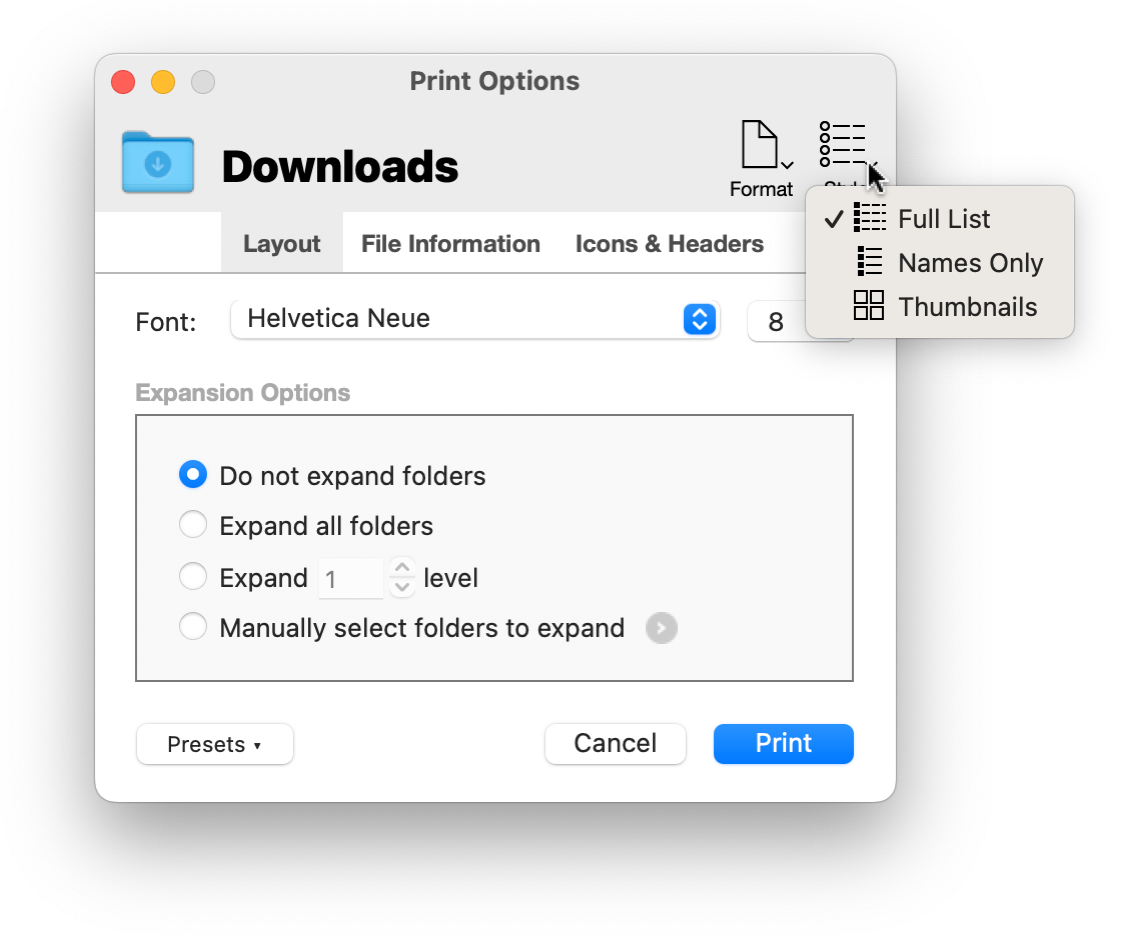The image size is (1124, 944).
Task: Switch to the Icons & Headers tab
Action: tap(668, 243)
